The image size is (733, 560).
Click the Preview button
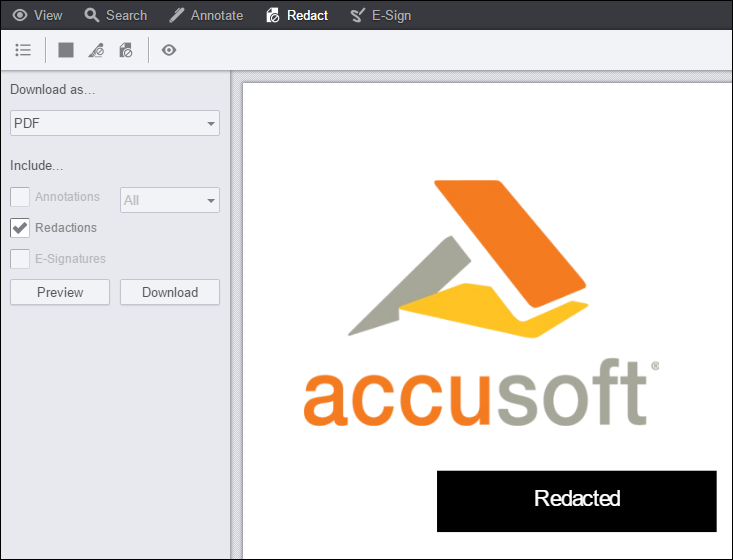(x=60, y=292)
